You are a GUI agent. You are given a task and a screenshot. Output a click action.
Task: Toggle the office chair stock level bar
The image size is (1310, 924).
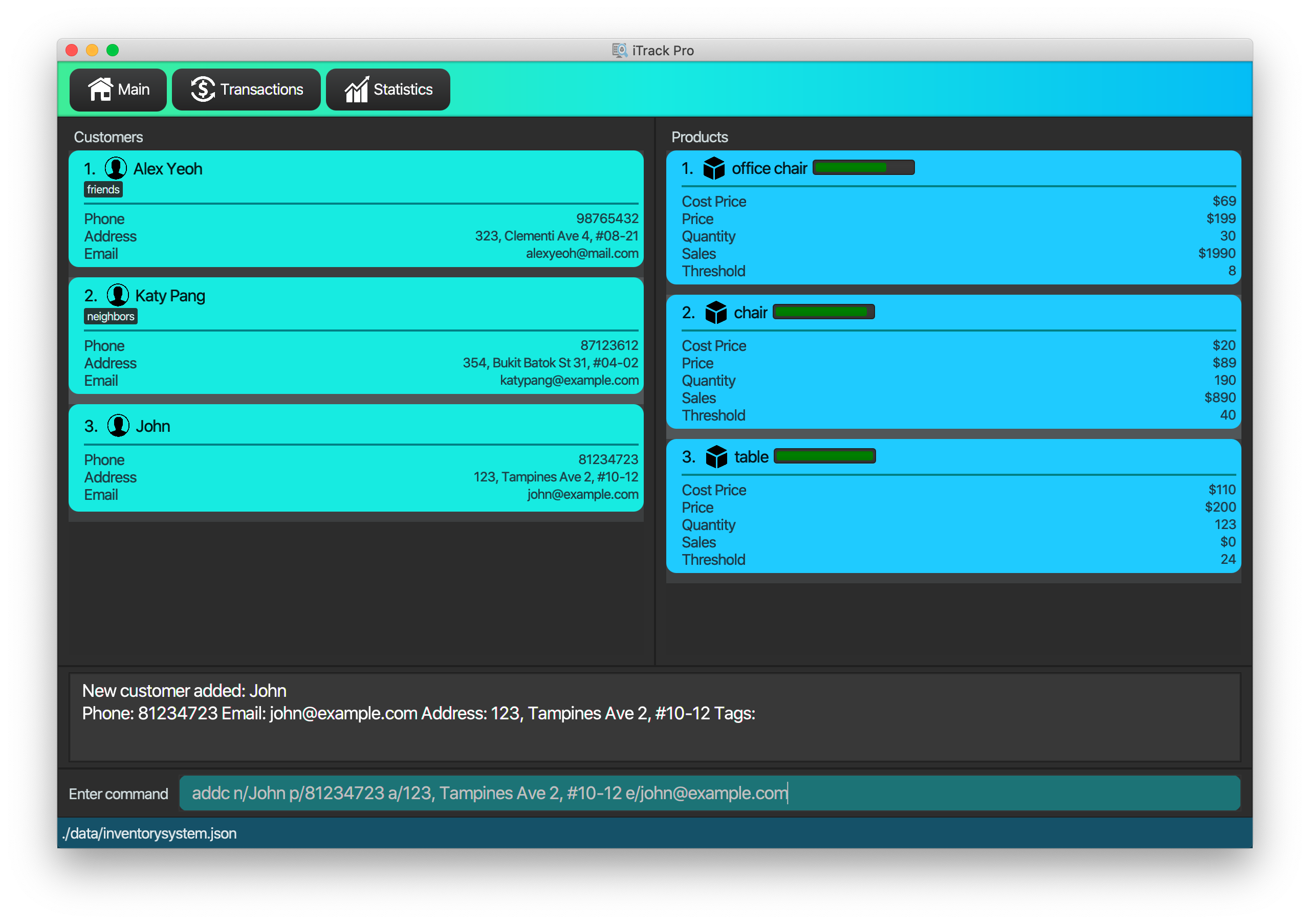click(x=861, y=168)
